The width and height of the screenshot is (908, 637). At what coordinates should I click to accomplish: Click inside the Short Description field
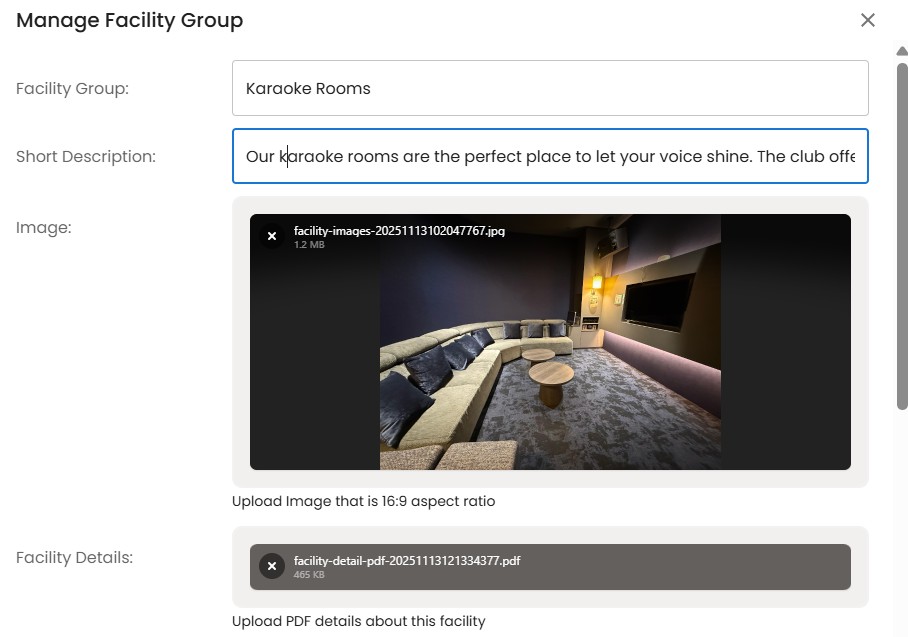point(550,156)
